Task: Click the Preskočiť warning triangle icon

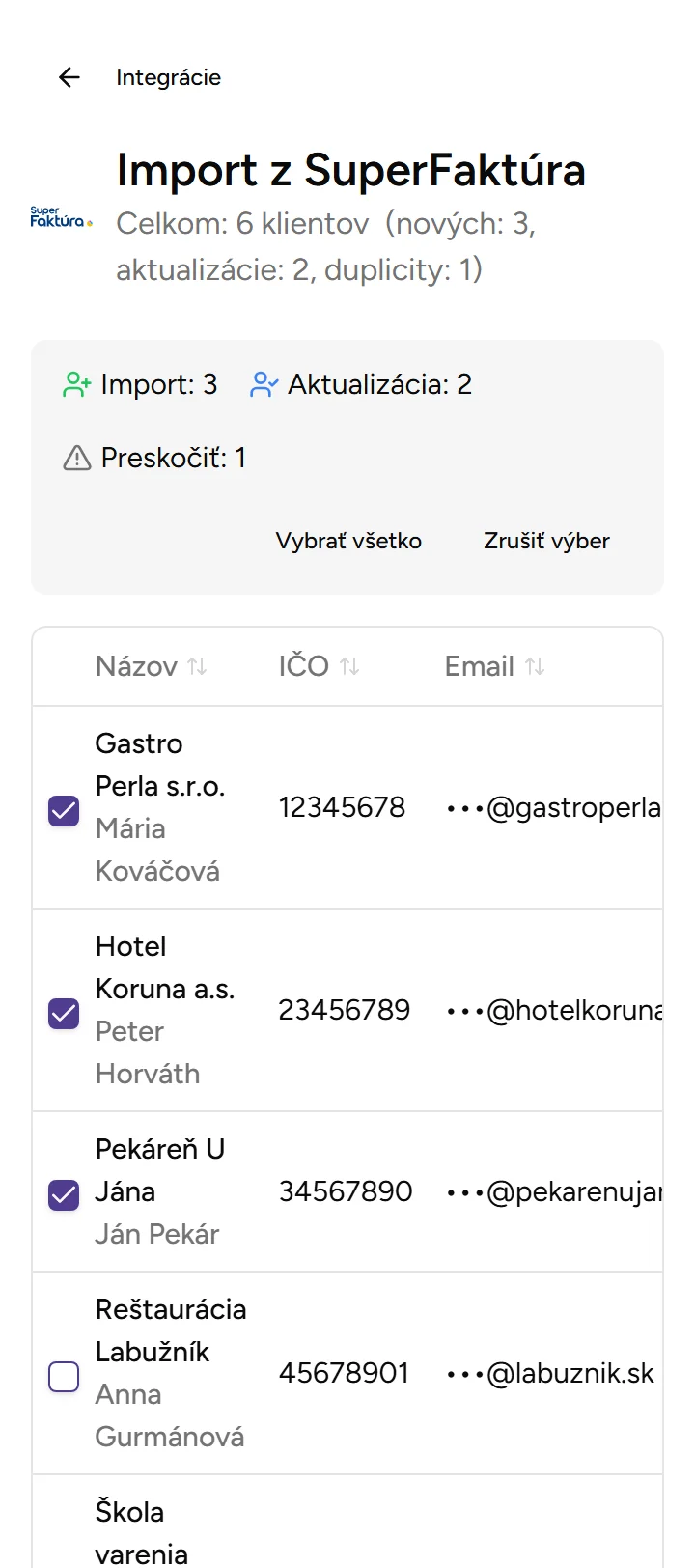Action: 77,458
